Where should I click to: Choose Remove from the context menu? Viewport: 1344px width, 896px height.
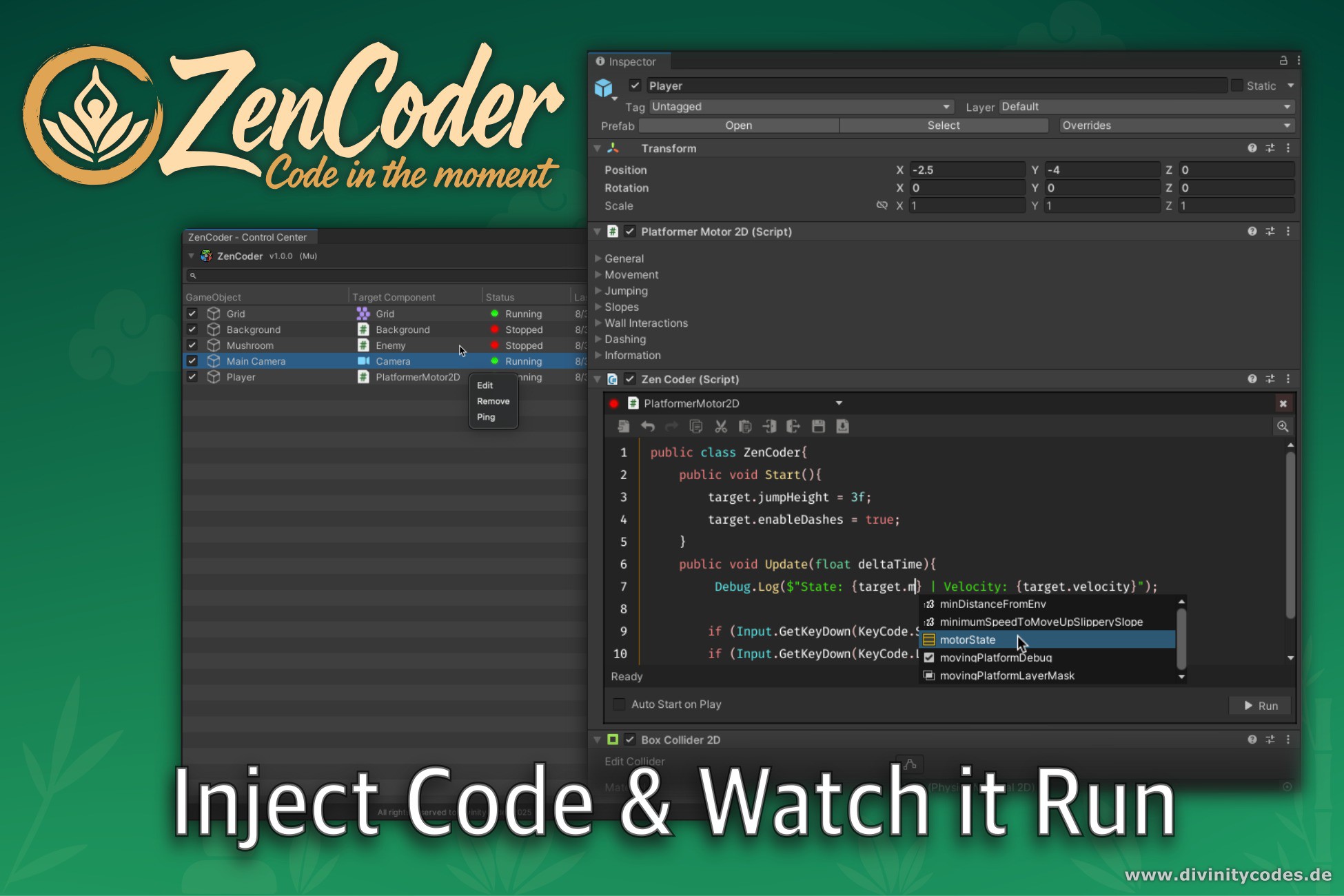point(493,400)
